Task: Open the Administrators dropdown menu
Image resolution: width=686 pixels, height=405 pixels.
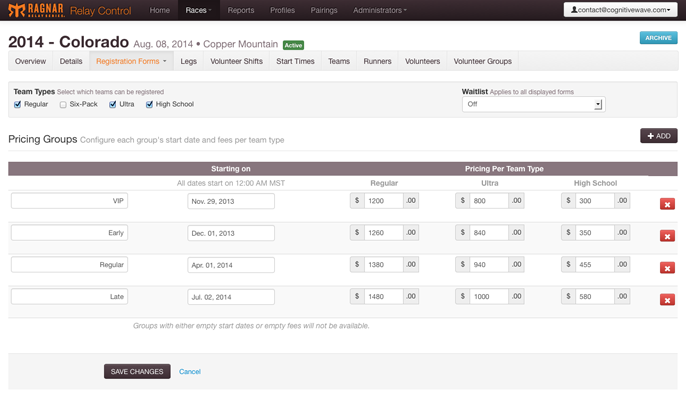Action: [x=380, y=10]
